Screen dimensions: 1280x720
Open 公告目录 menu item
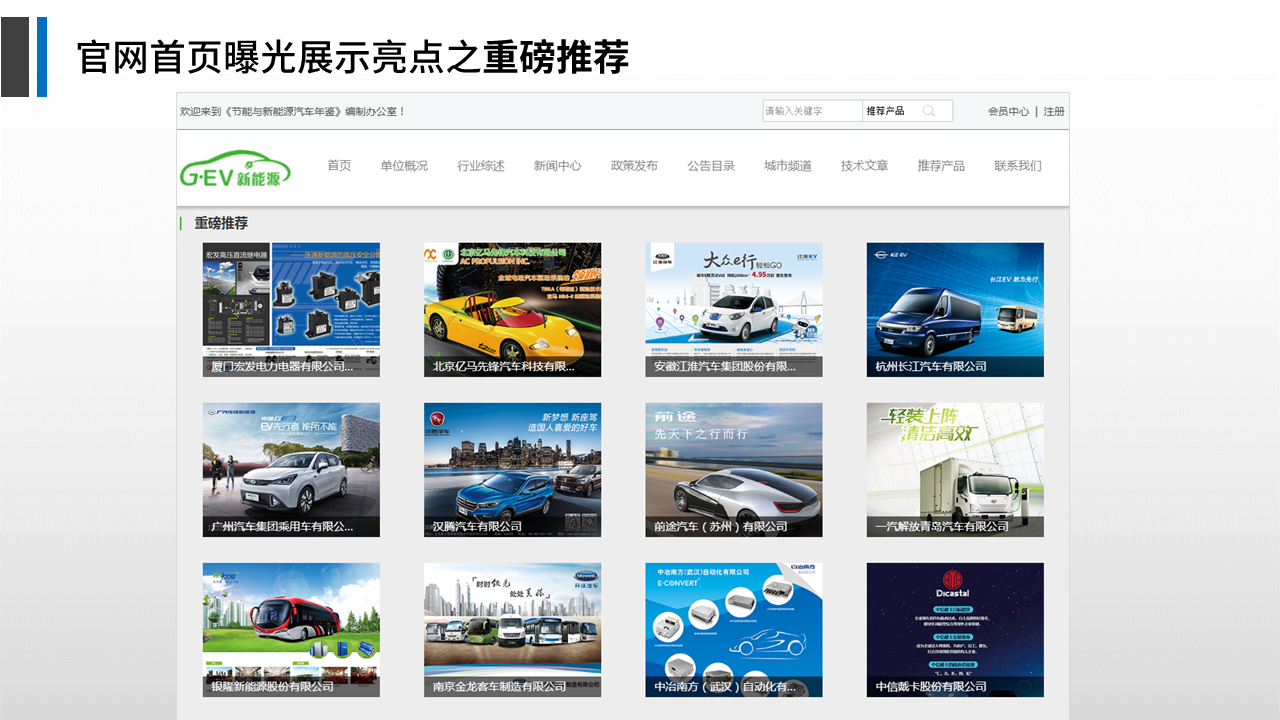pyautogui.click(x=711, y=166)
